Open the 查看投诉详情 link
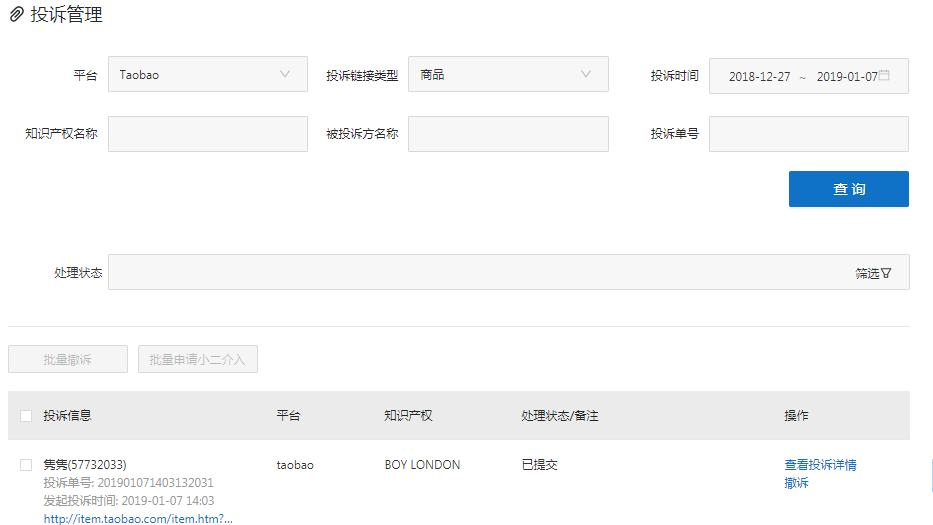 pos(820,465)
